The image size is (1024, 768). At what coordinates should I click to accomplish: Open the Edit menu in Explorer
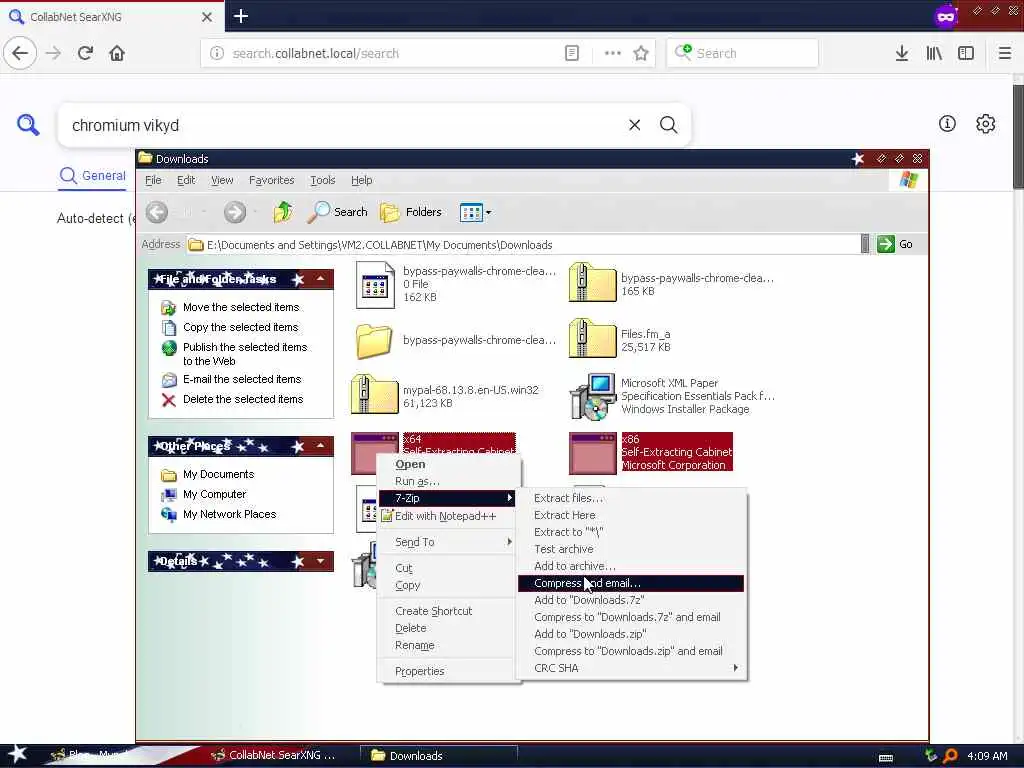coord(186,180)
